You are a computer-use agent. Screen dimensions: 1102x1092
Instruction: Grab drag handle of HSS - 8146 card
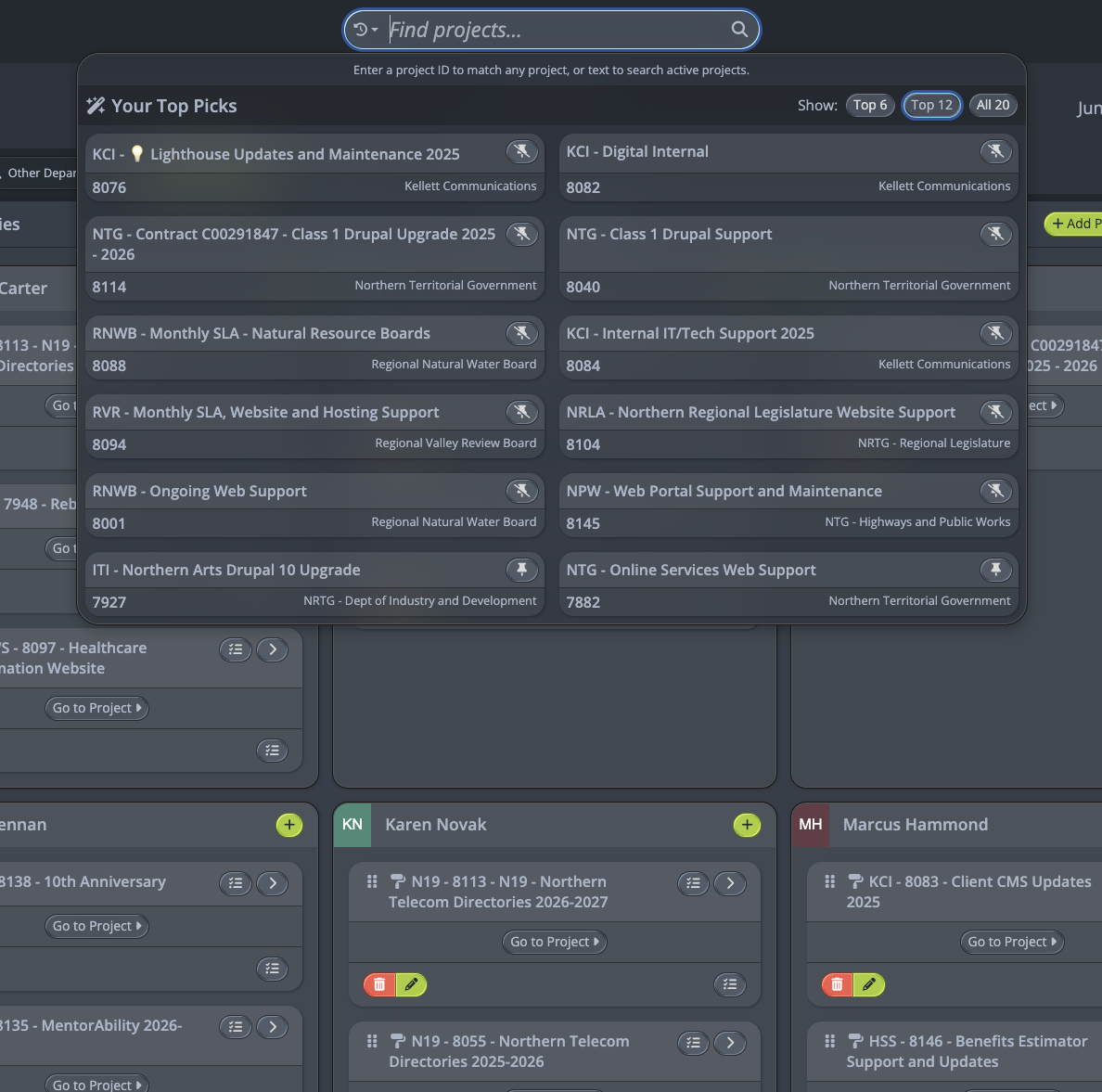[830, 1041]
